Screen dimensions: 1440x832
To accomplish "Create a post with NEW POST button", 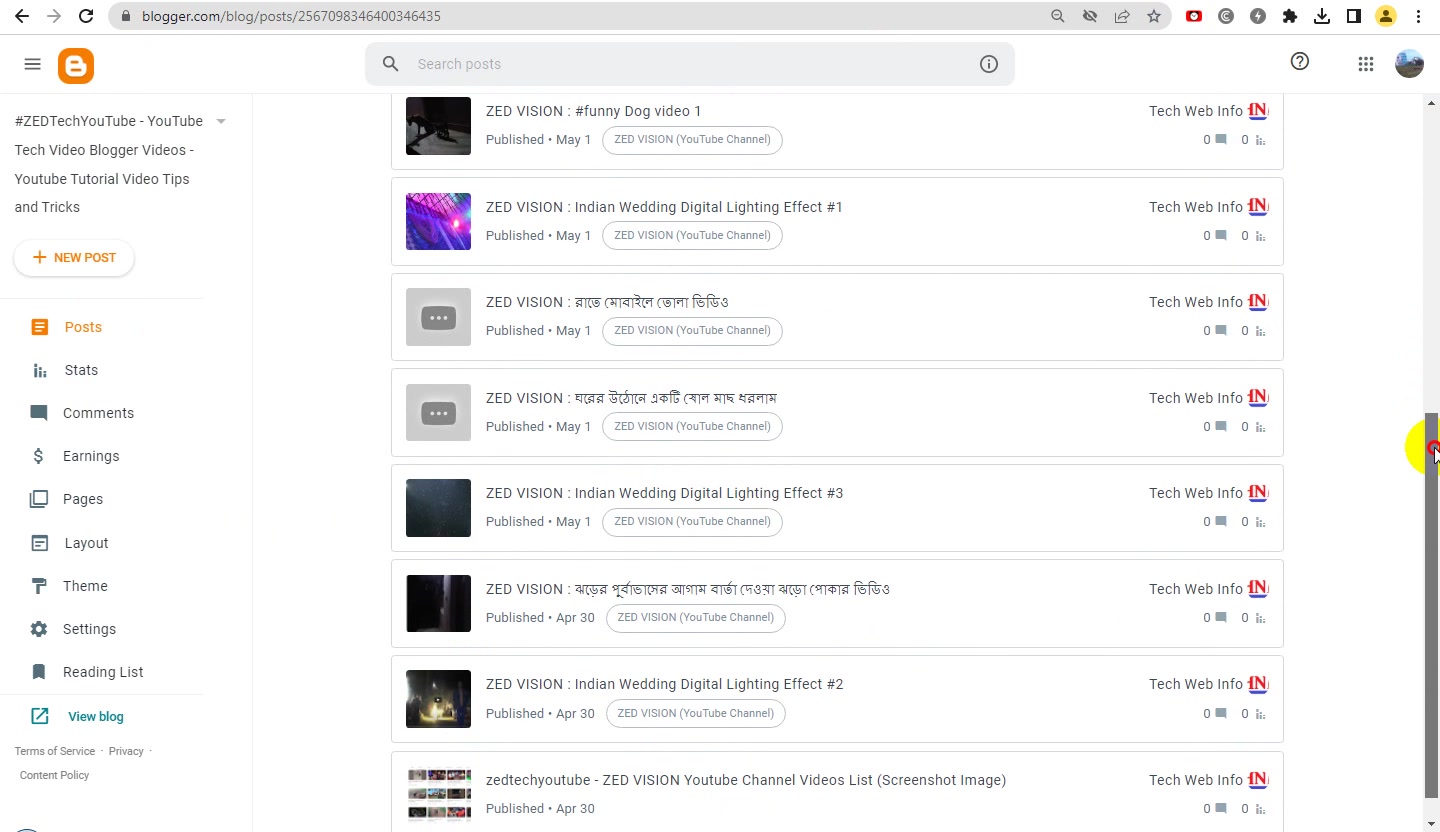I will point(74,258).
